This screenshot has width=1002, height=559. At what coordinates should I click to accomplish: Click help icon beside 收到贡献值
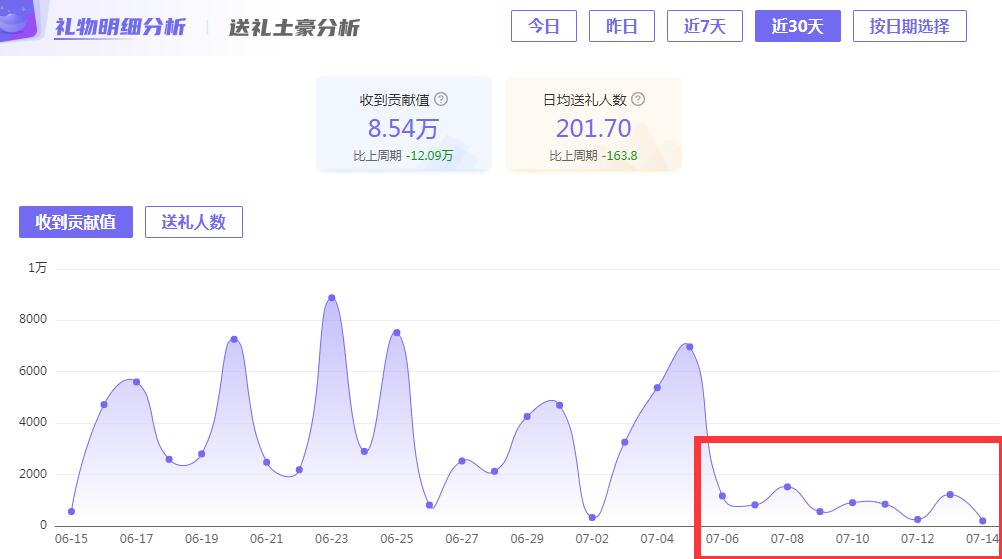pyautogui.click(x=441, y=99)
